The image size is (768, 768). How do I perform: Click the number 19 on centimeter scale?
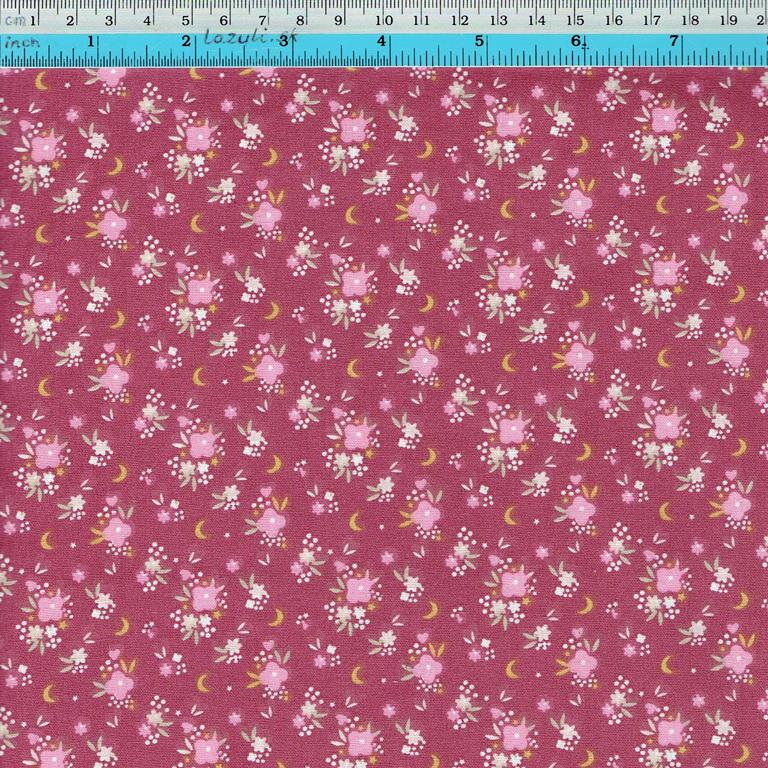727,21
